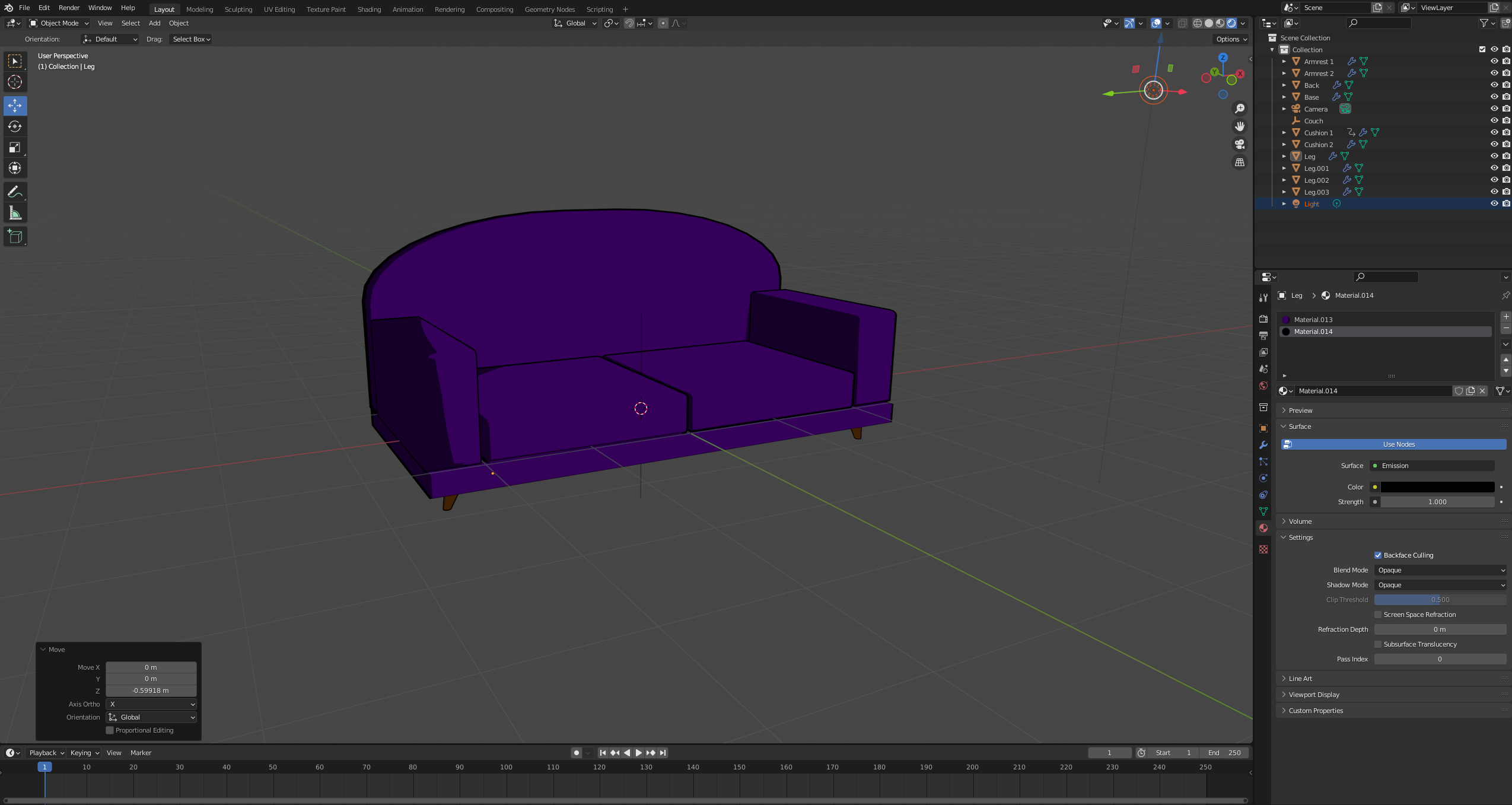
Task: Add a new material slot
Action: 1505,317
